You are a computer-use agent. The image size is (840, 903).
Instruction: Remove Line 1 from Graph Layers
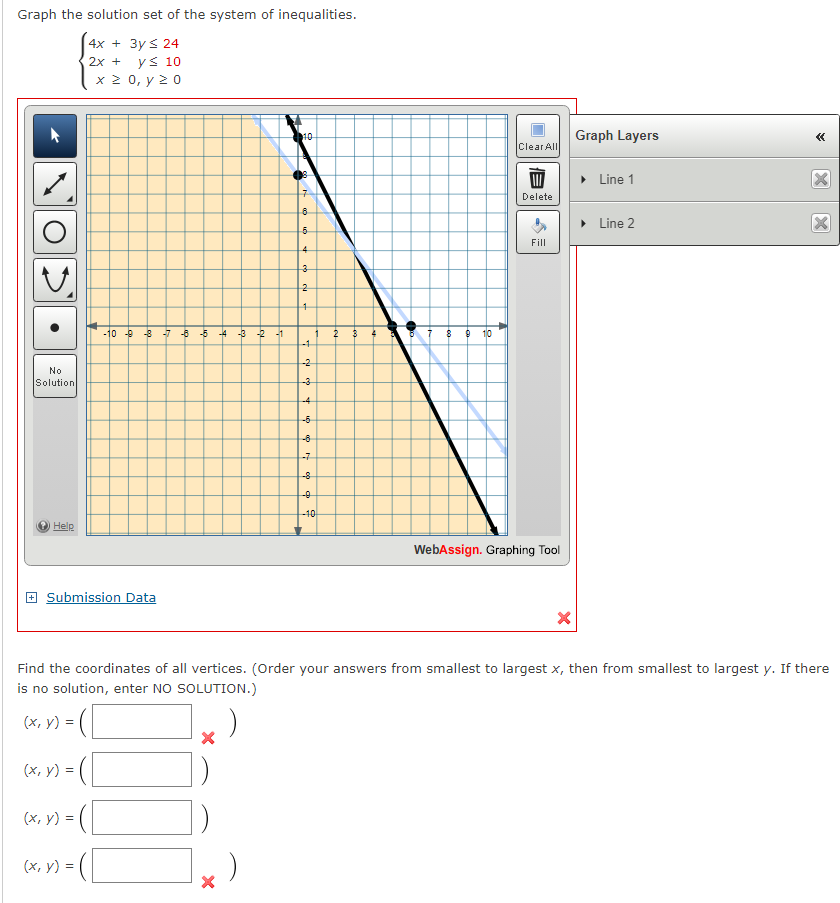(822, 179)
